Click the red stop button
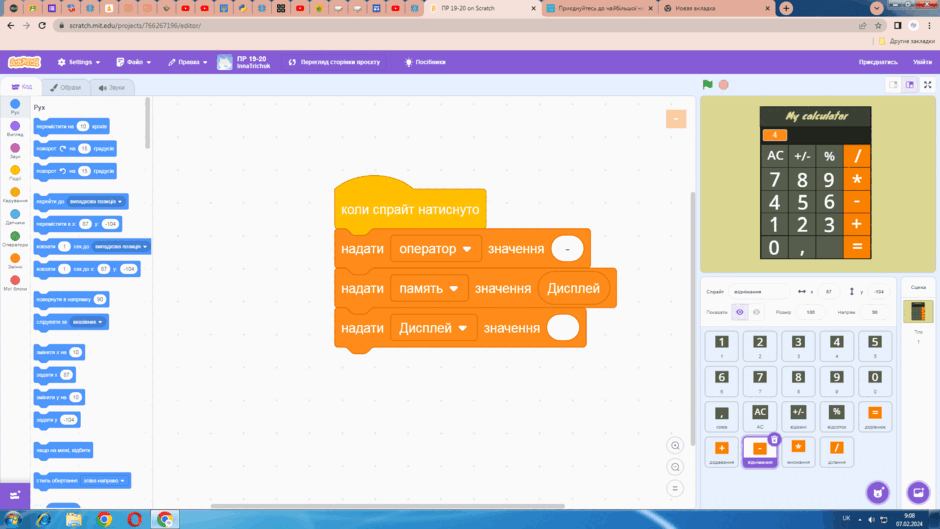Viewport: 940px width, 529px height. click(x=724, y=85)
